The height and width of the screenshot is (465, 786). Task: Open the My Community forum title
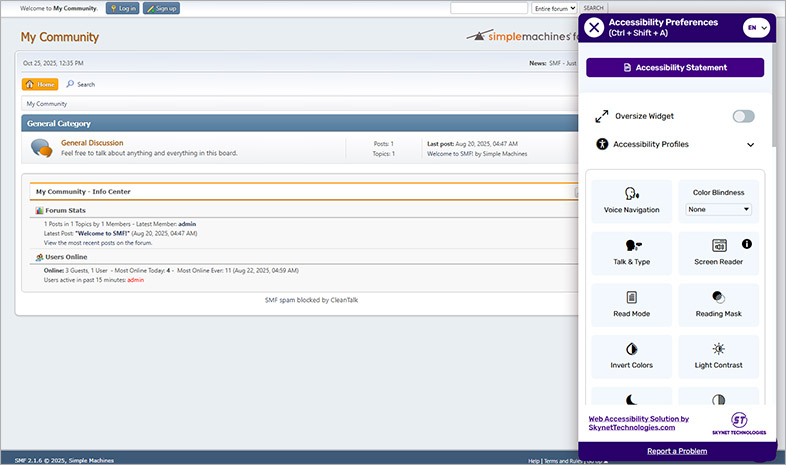pos(60,37)
